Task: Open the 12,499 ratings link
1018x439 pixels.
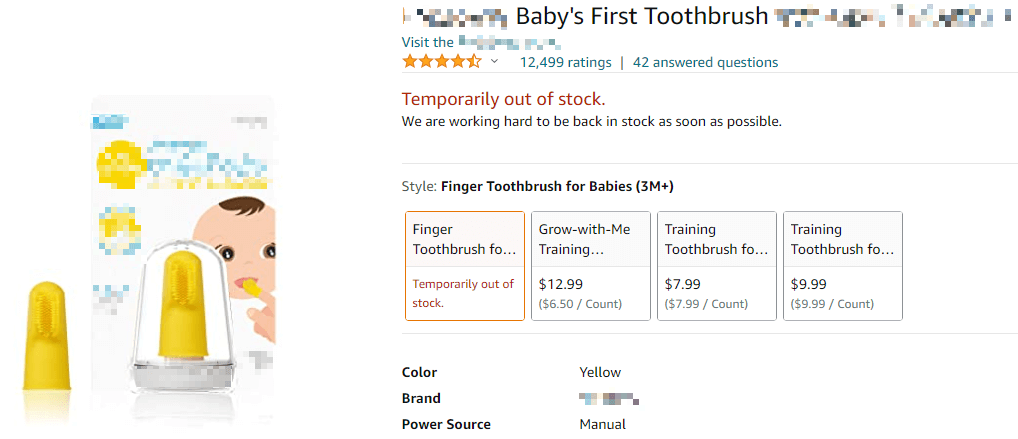Action: (565, 62)
